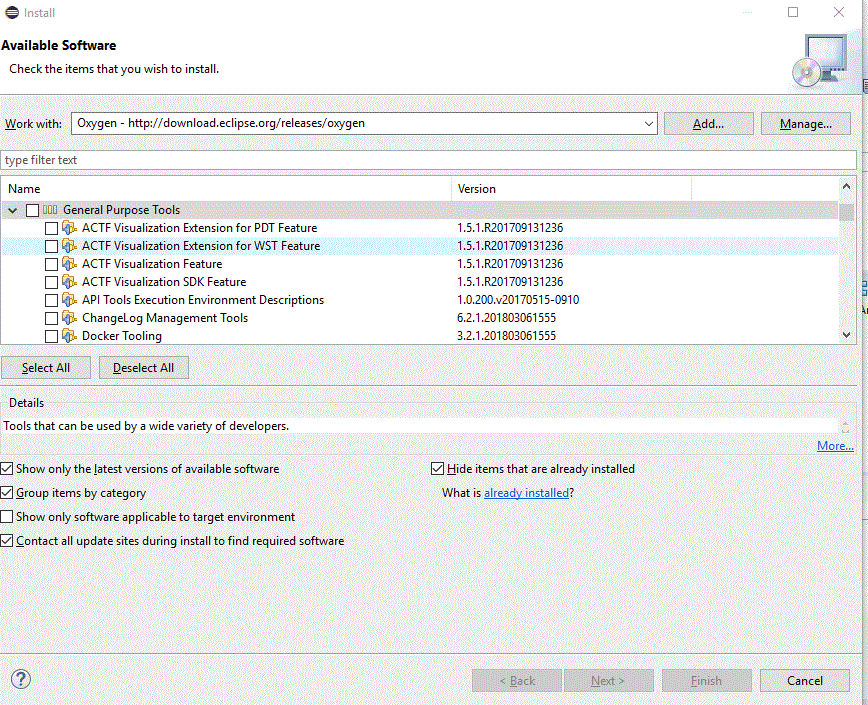The image size is (868, 705).
Task: Click the API Tools Execution Environment icon
Action: click(69, 299)
